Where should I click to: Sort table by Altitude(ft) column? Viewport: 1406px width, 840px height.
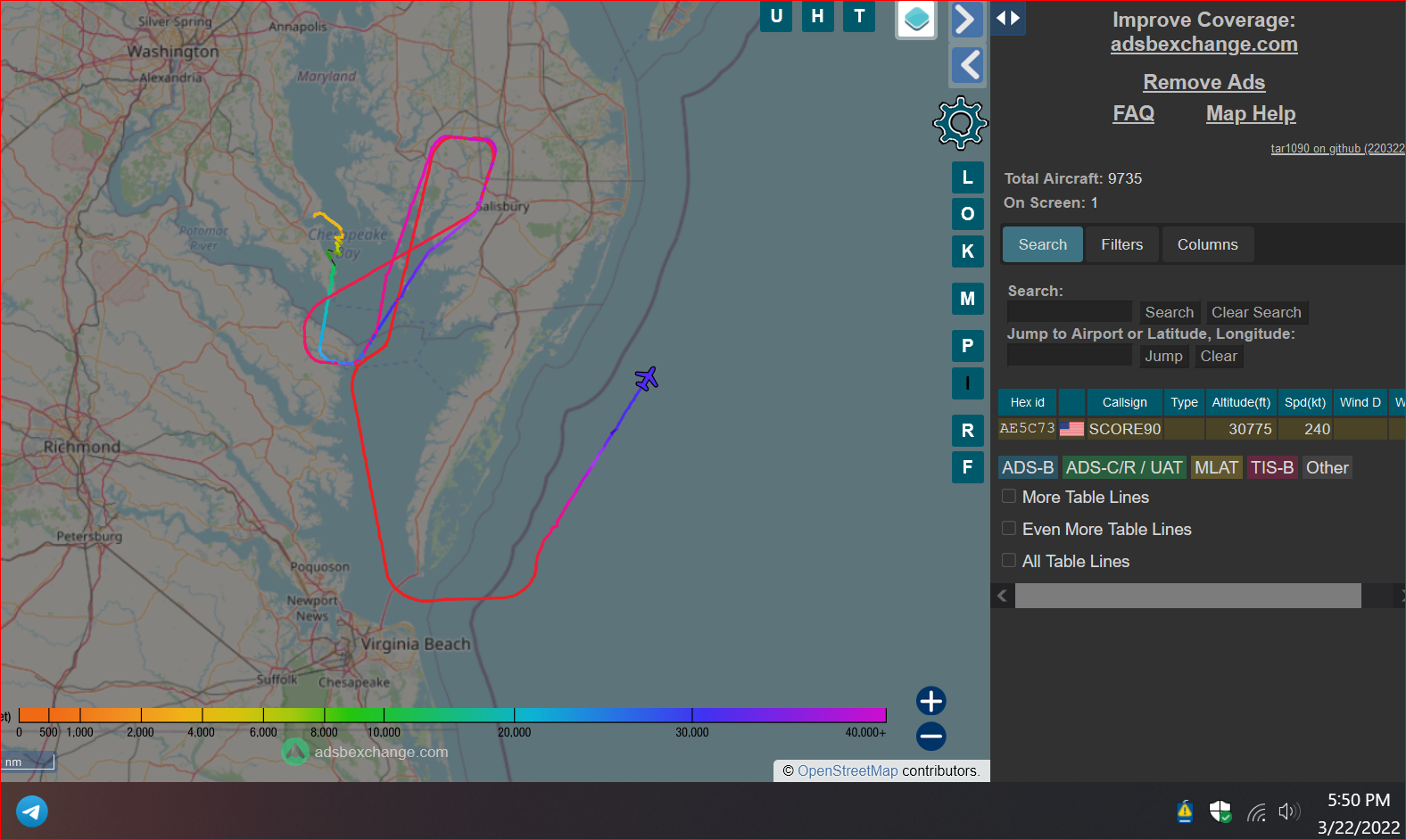(1241, 402)
